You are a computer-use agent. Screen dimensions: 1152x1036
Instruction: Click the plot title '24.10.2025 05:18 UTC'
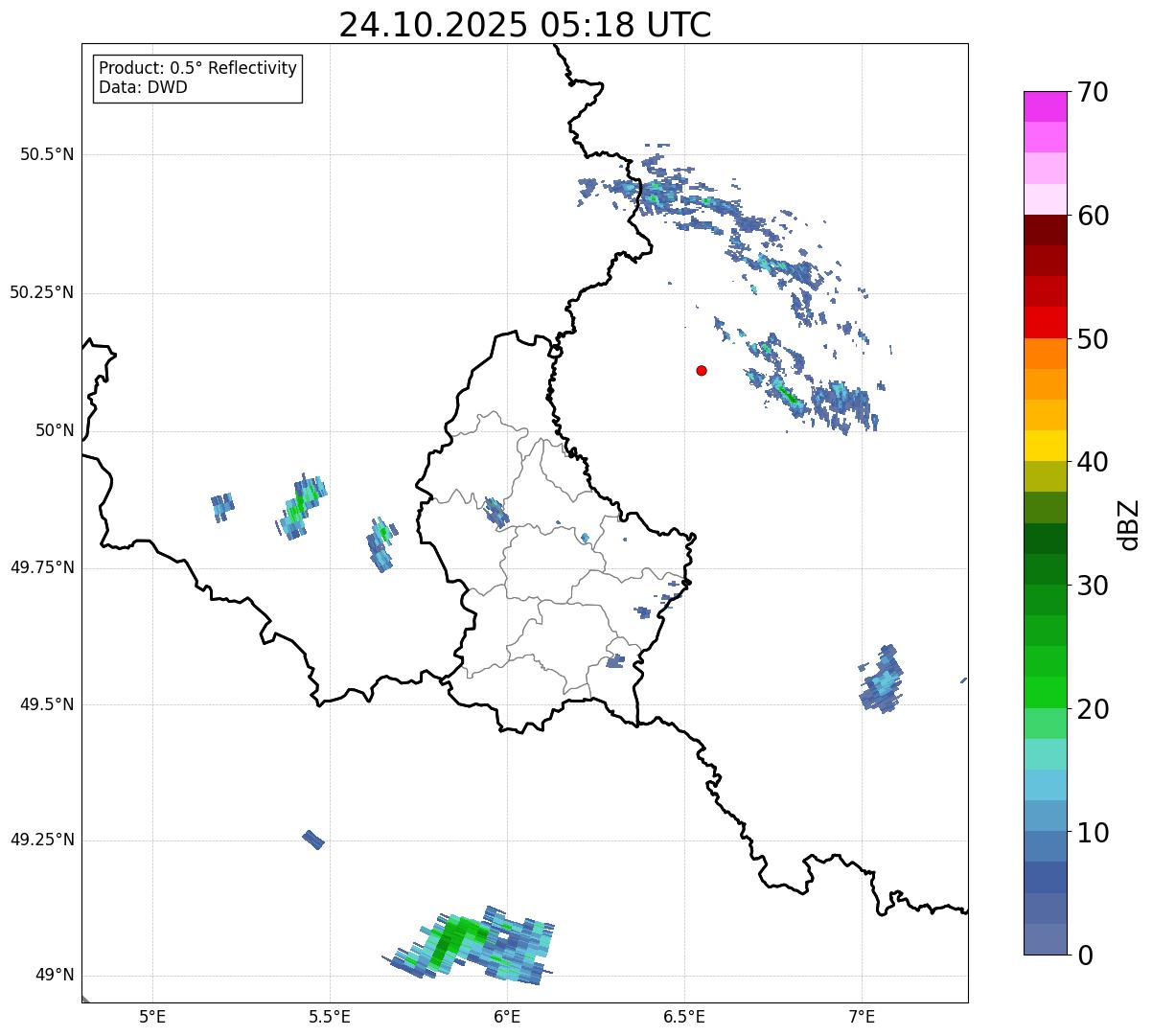pyautogui.click(x=525, y=25)
